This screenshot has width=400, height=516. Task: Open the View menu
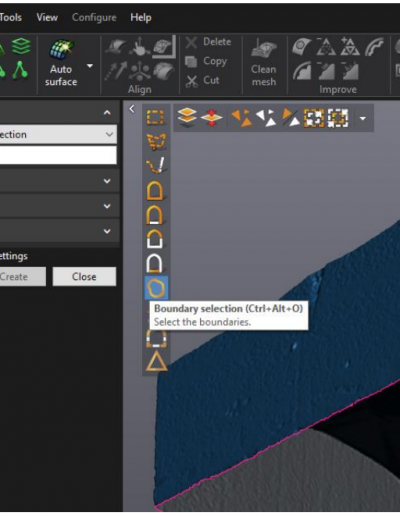(47, 17)
